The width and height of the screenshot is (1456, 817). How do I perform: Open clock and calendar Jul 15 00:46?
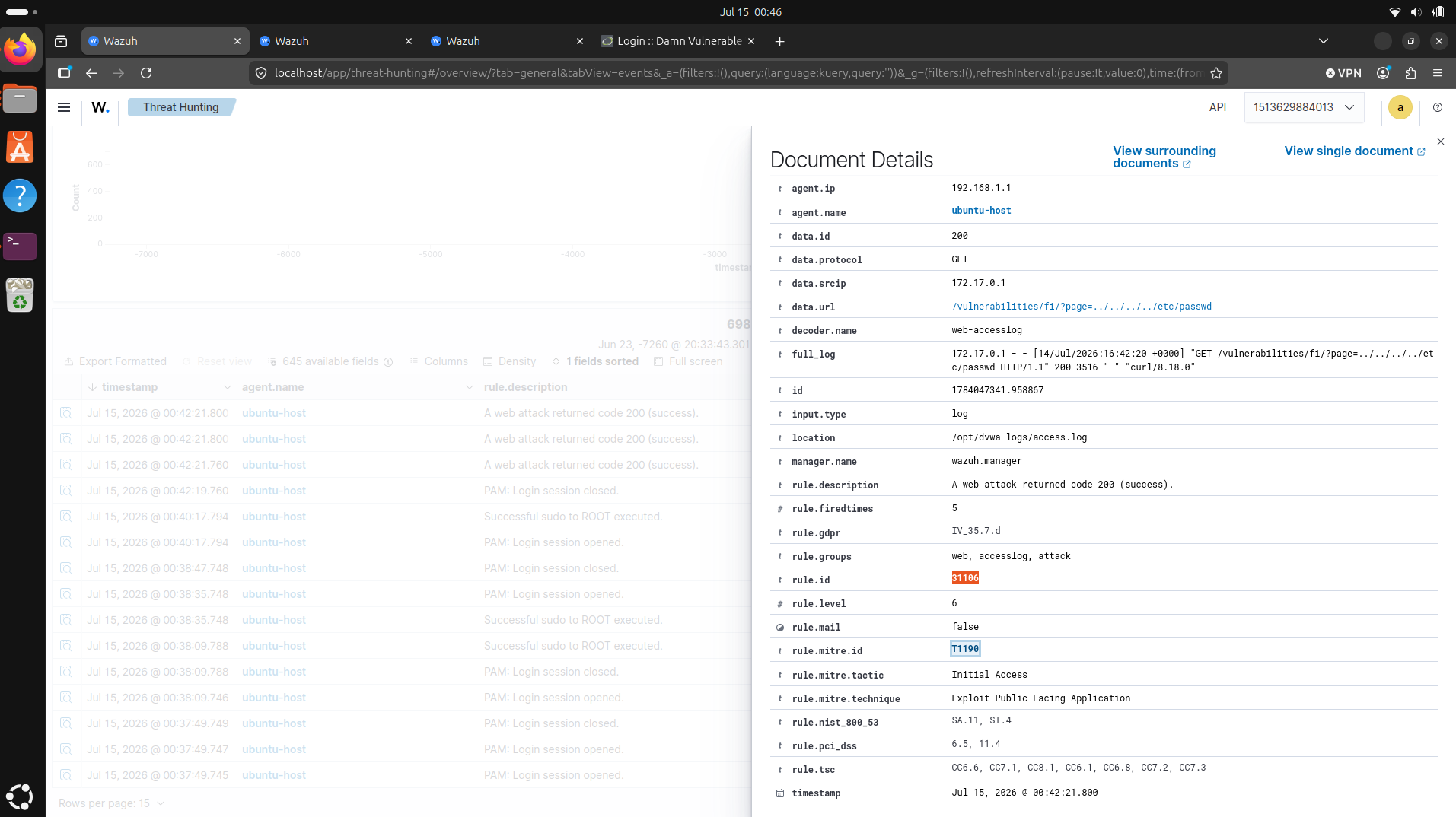pyautogui.click(x=750, y=12)
